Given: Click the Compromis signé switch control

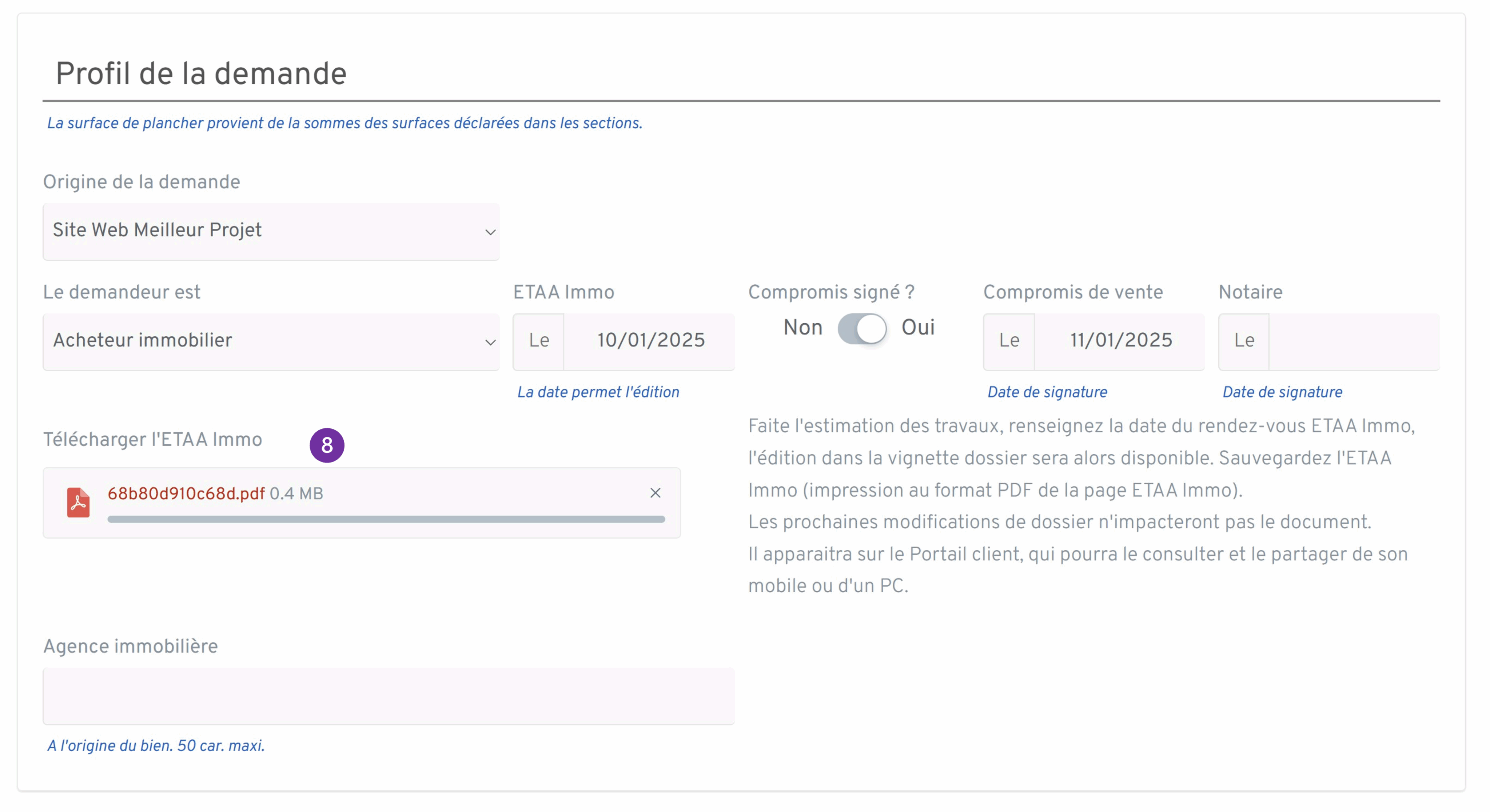Looking at the screenshot, I should coord(863,328).
